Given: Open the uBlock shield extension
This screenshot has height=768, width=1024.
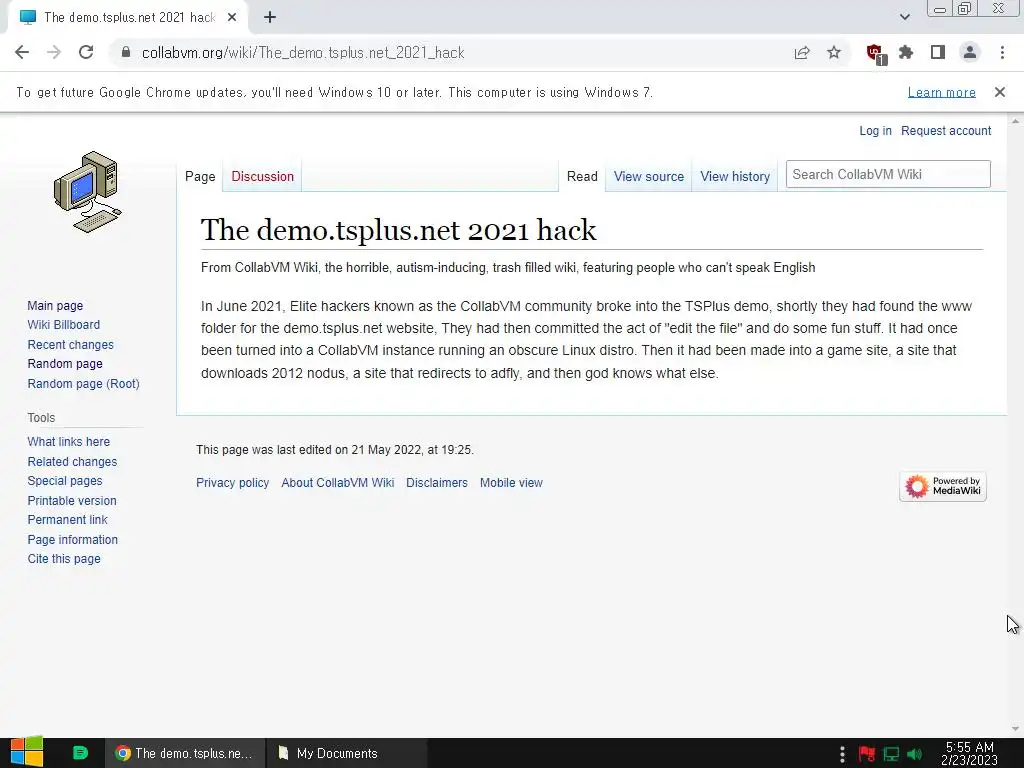Looking at the screenshot, I should (x=875, y=54).
